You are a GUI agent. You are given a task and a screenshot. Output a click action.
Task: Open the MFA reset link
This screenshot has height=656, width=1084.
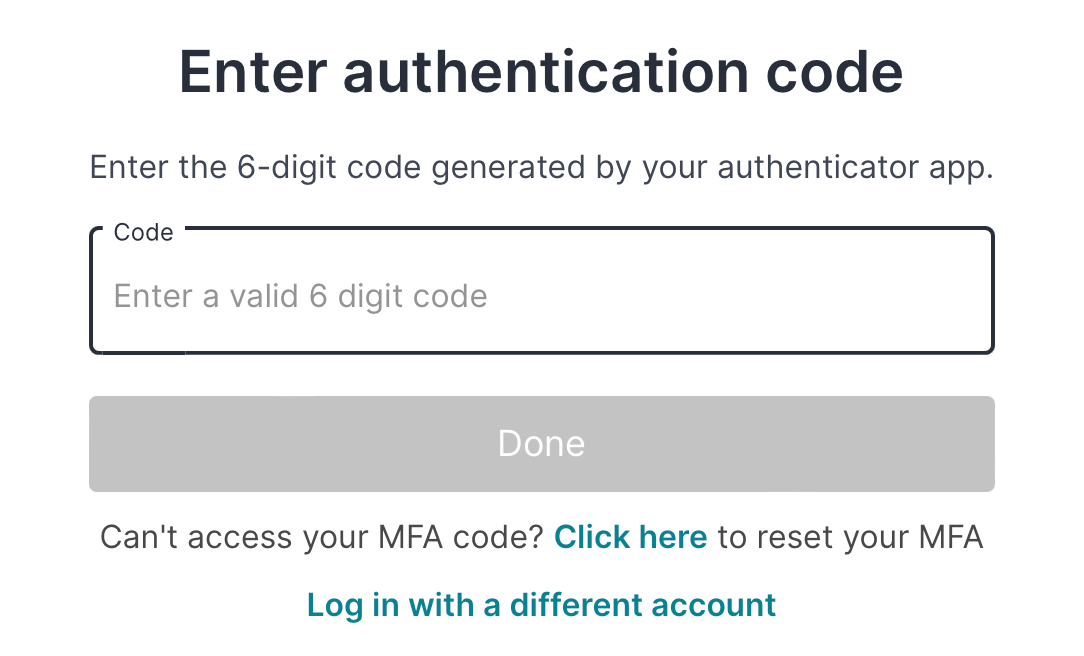click(630, 538)
